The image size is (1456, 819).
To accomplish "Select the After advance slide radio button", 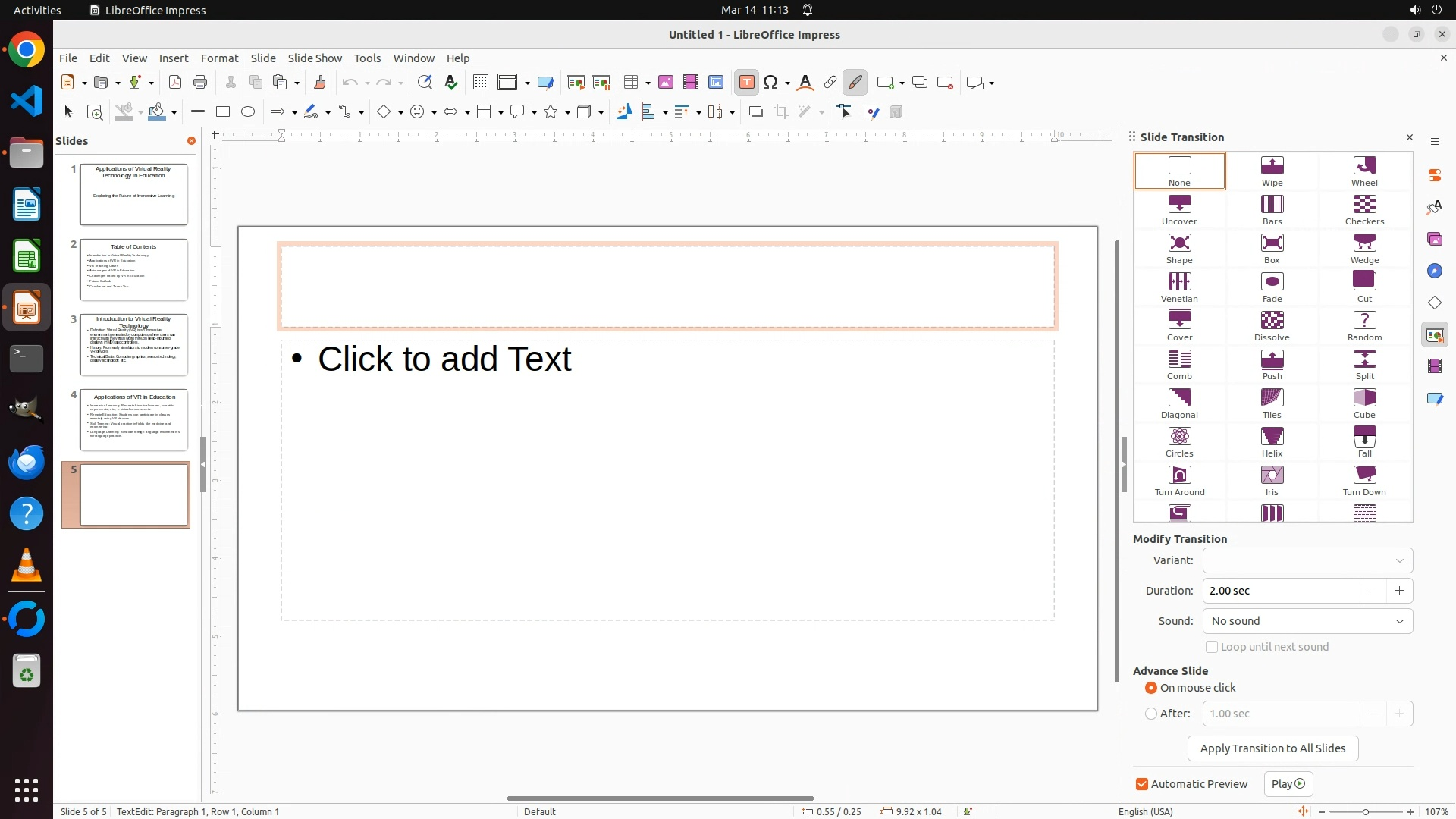I will click(x=1151, y=714).
